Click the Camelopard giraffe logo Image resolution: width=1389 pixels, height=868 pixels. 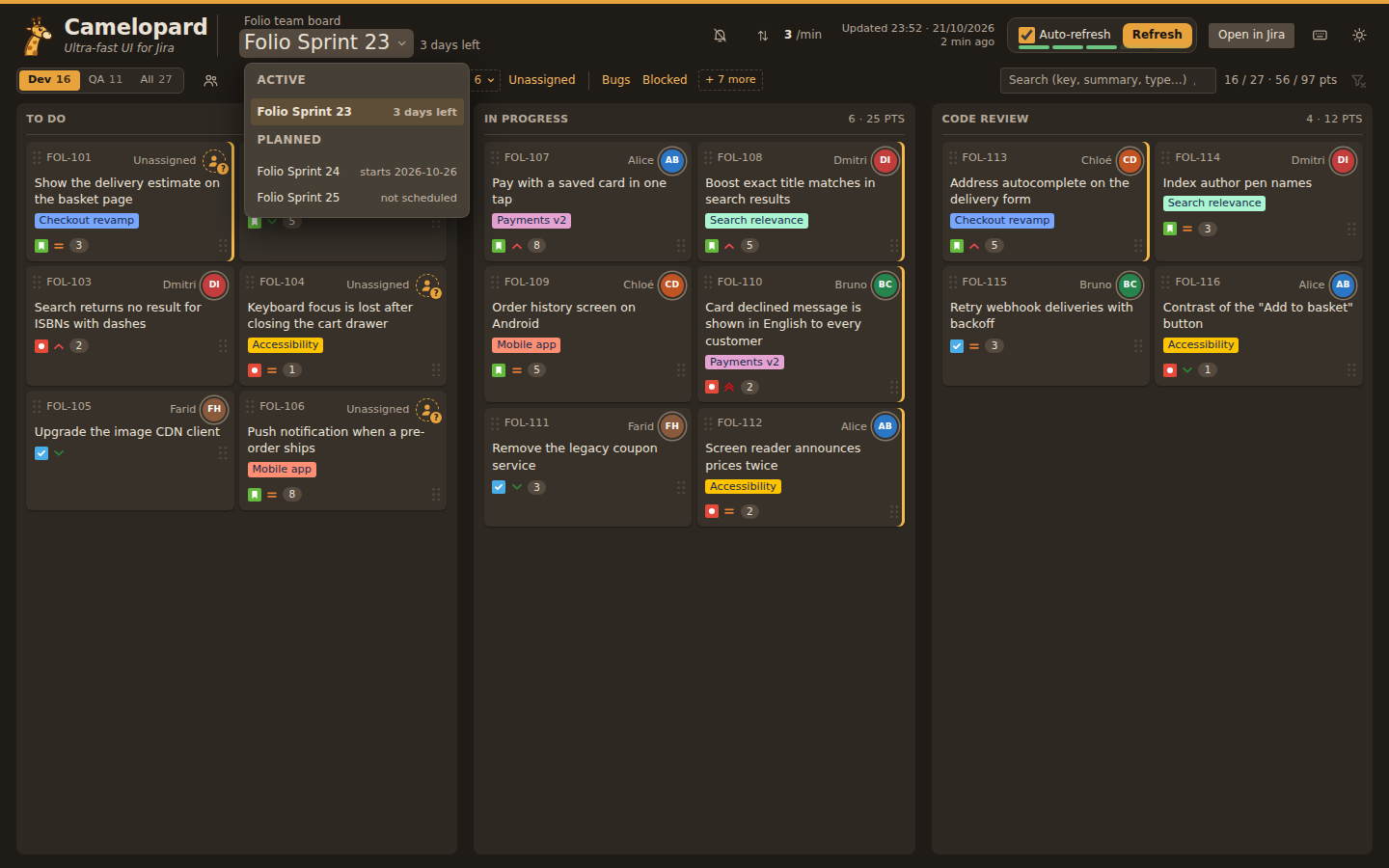pyautogui.click(x=38, y=36)
